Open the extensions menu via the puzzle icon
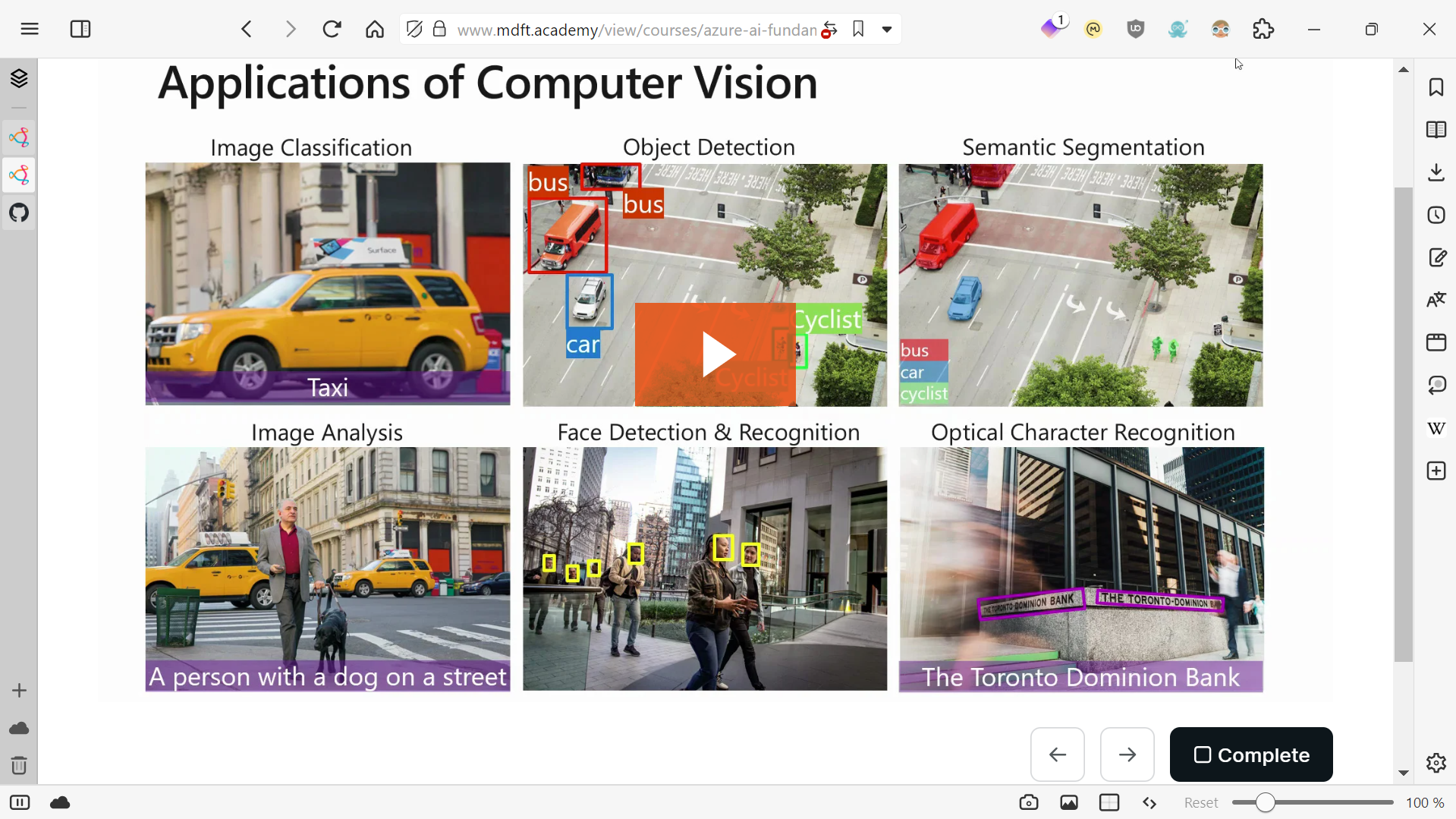 [1263, 29]
